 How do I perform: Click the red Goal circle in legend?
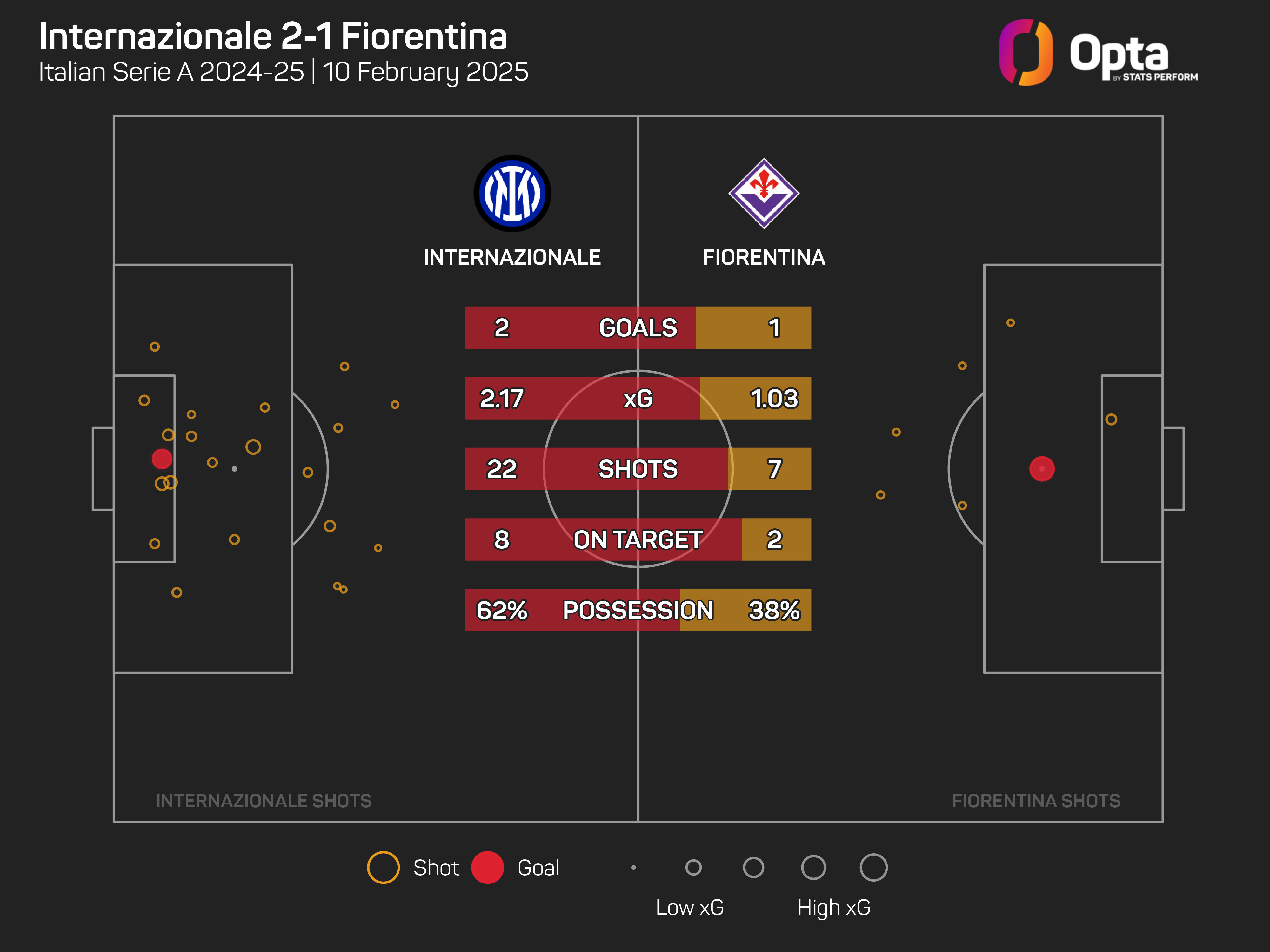[487, 867]
